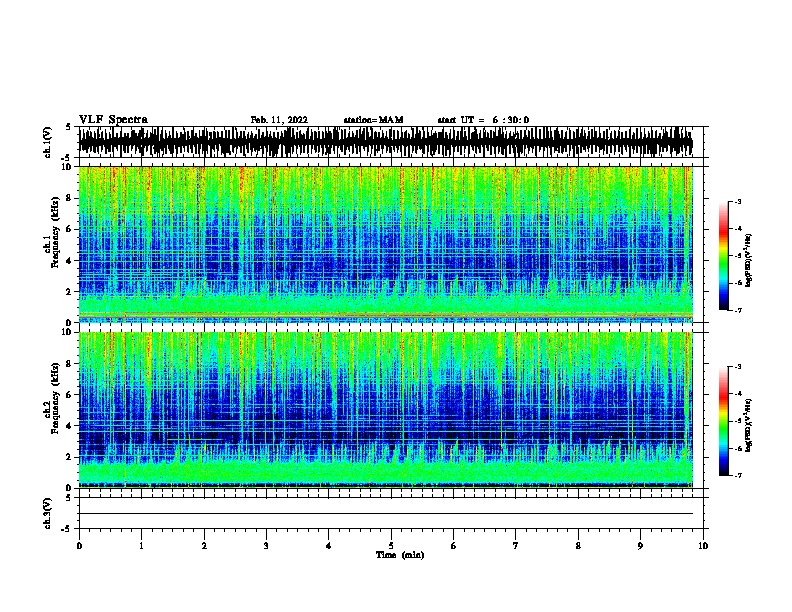The image size is (792, 612).
Task: Click the ch.2 color bar log(PSD) unit label
Action: pyautogui.click(x=749, y=425)
